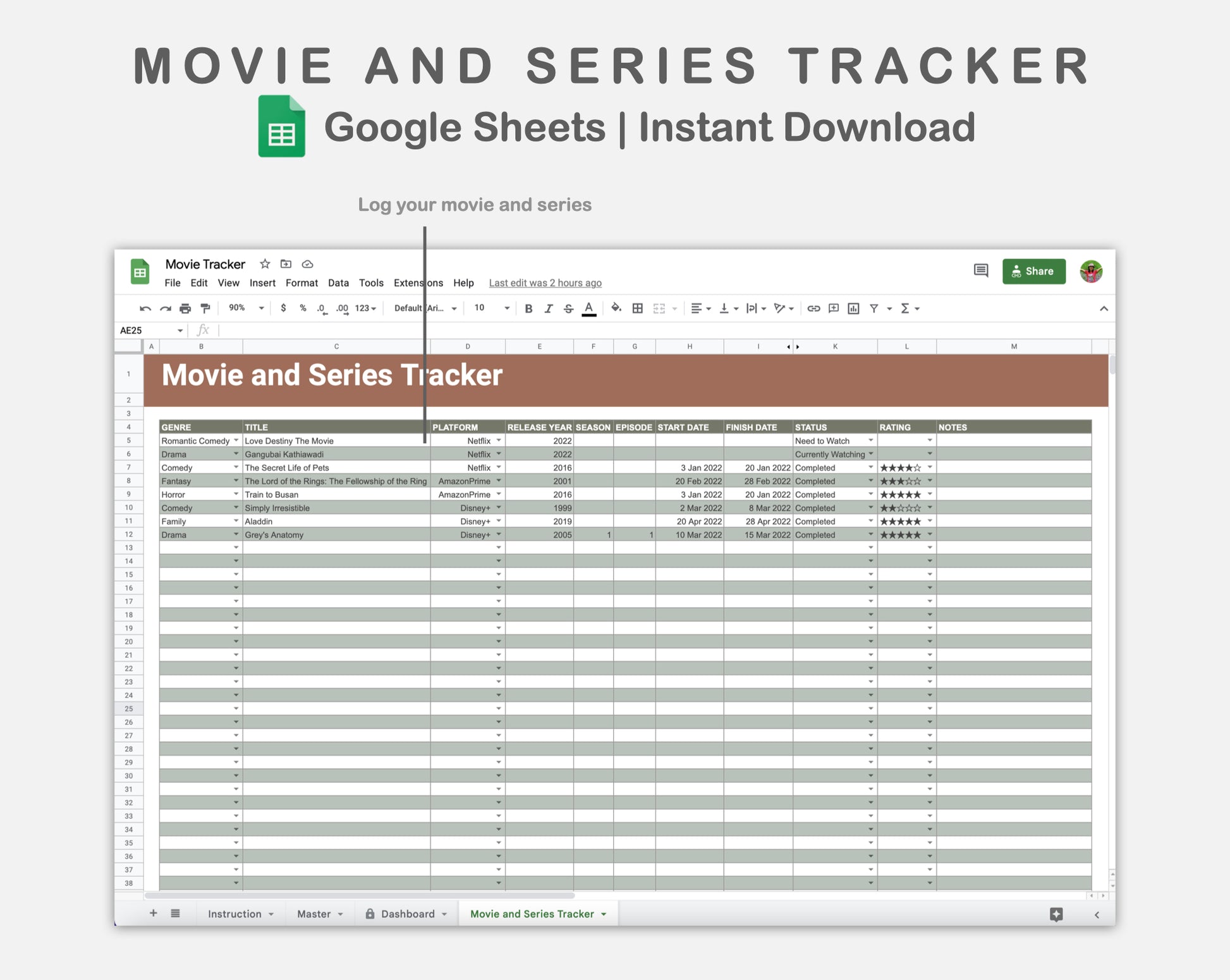Click the green Share button
The width and height of the screenshot is (1230, 980).
1033,271
